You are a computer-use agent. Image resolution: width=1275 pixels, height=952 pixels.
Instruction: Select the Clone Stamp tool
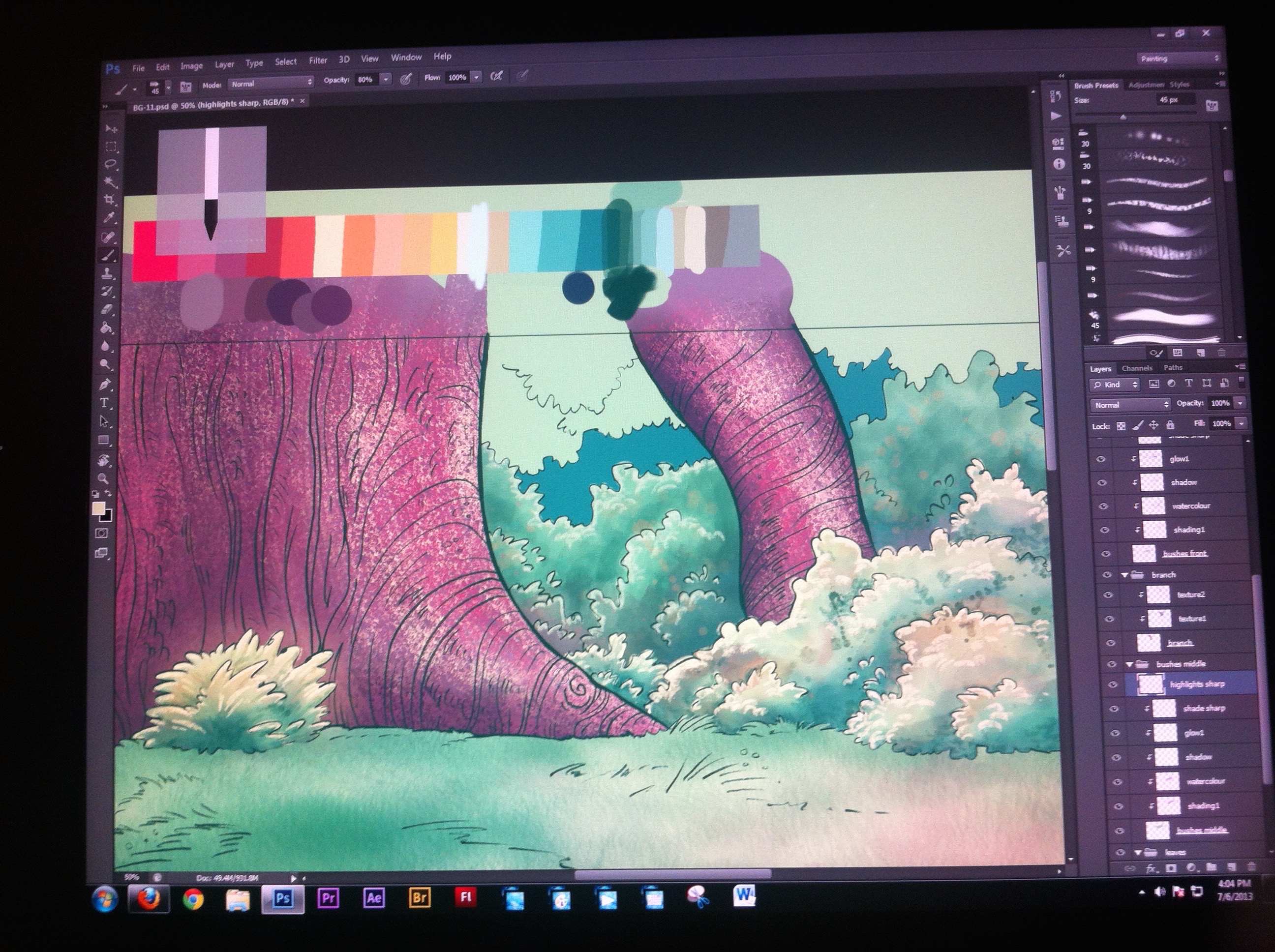[x=107, y=273]
